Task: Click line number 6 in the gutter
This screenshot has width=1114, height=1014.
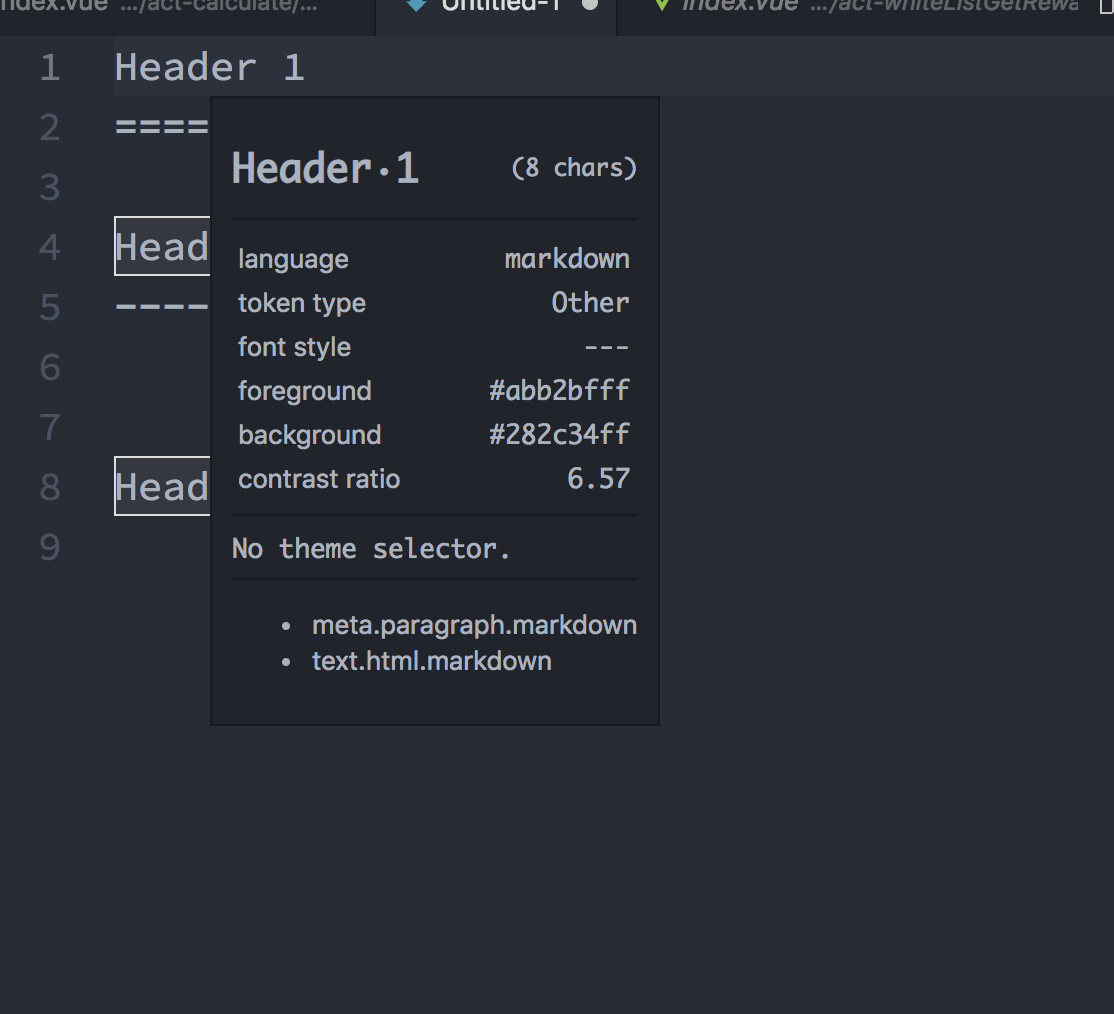Action: point(50,367)
